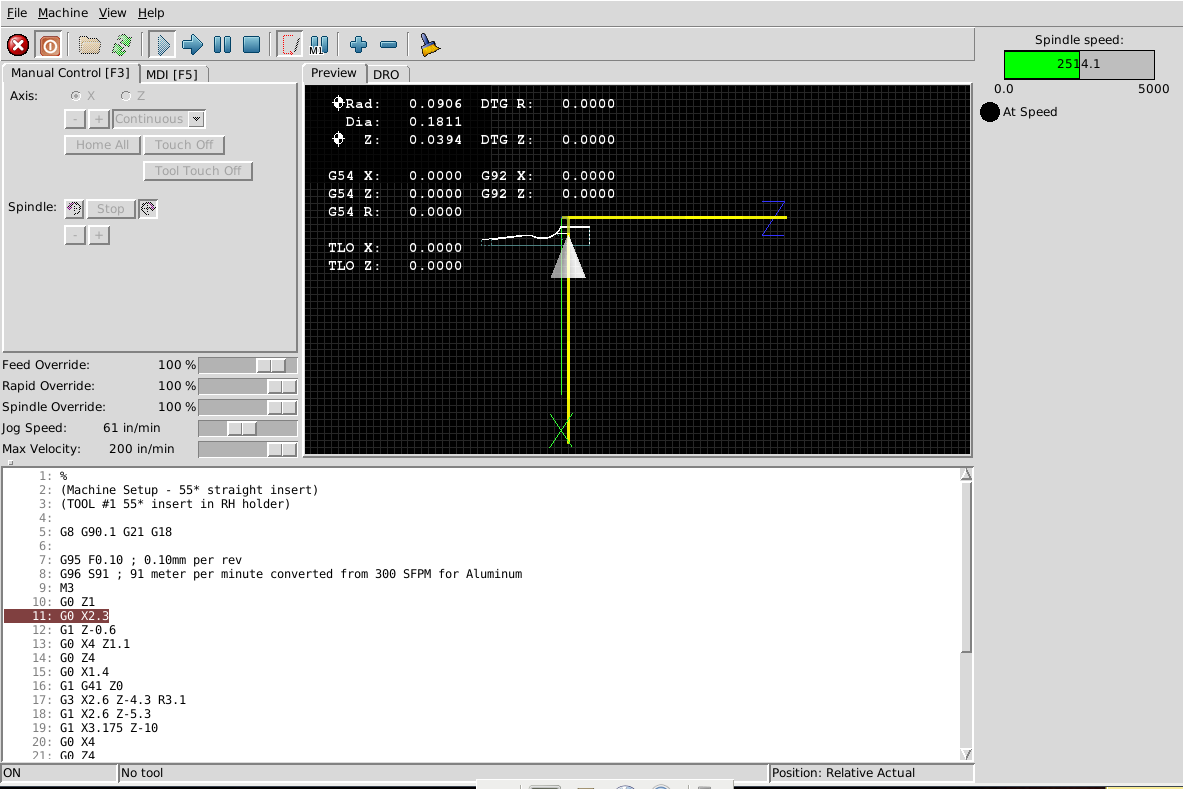Open a G-code file with folder icon
This screenshot has height=789, width=1183.
(90, 45)
